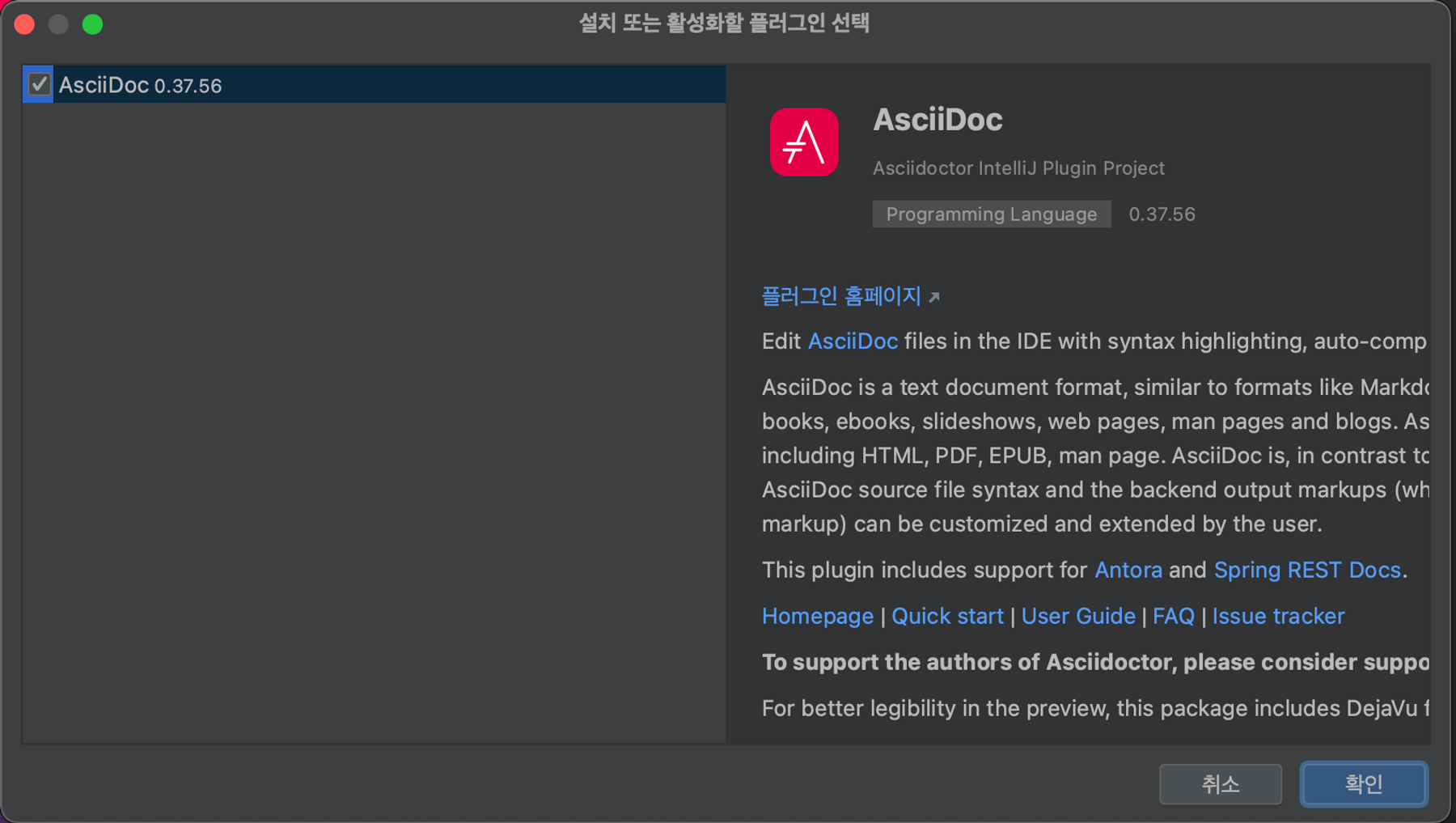Open the Spring REST Docs link
Screen dimensions: 1456x823
pos(1307,570)
